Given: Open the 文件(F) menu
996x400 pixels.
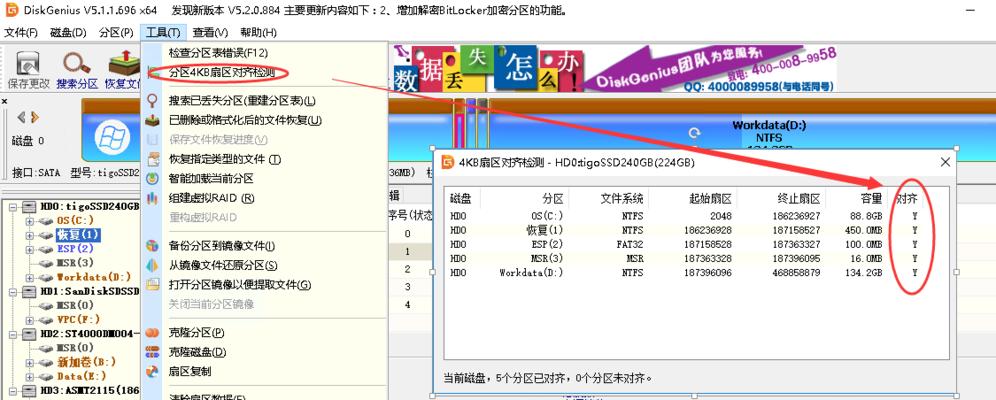Looking at the screenshot, I should (x=21, y=33).
